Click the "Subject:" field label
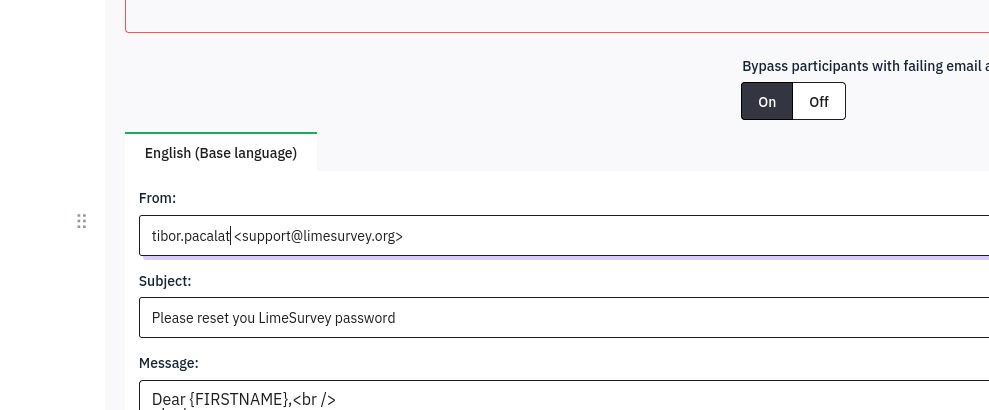Image resolution: width=989 pixels, height=410 pixels. tap(165, 281)
